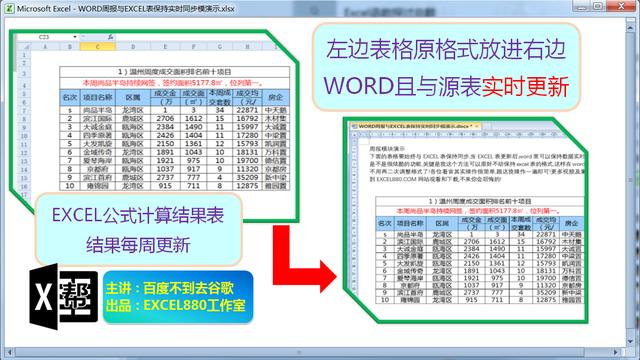This screenshot has height=360, width=640.
Task: Click the Excel application icon in title bar
Action: click(x=9, y=8)
